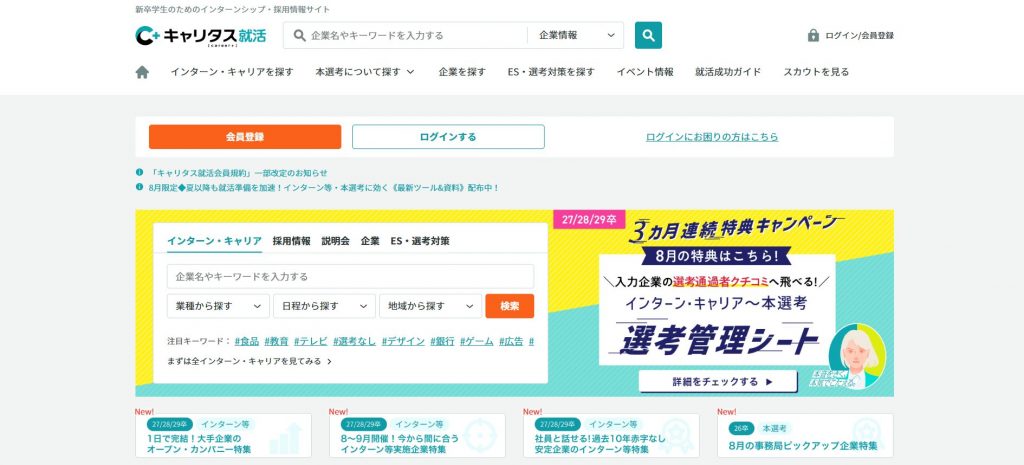Click the home icon in navigation bar
Screen dimensions: 1024x465
(142, 72)
